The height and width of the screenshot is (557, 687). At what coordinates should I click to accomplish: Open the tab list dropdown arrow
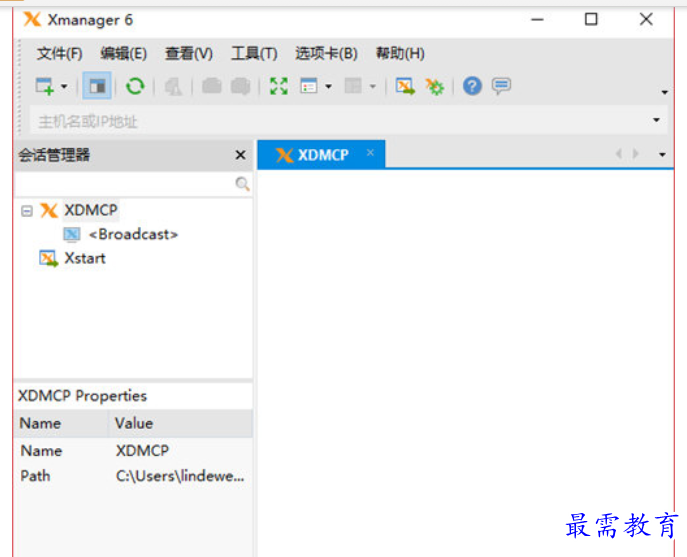662,155
